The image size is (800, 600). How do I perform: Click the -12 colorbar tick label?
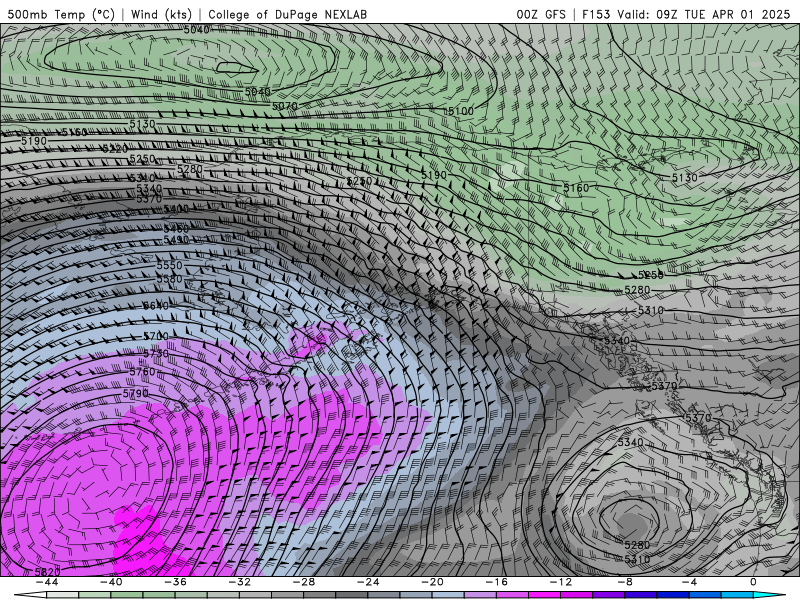click(561, 582)
